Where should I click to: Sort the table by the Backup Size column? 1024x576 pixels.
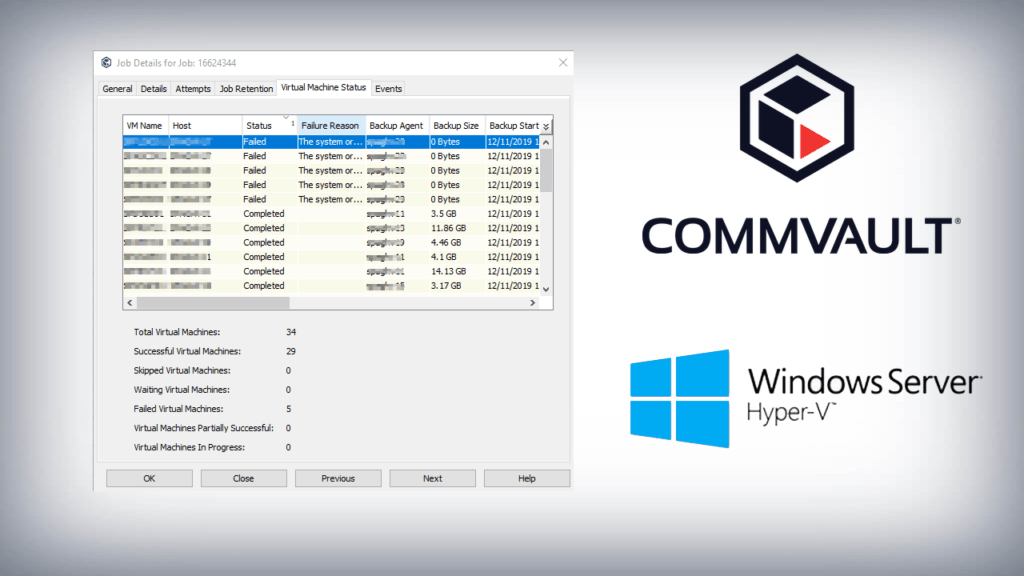coord(456,125)
